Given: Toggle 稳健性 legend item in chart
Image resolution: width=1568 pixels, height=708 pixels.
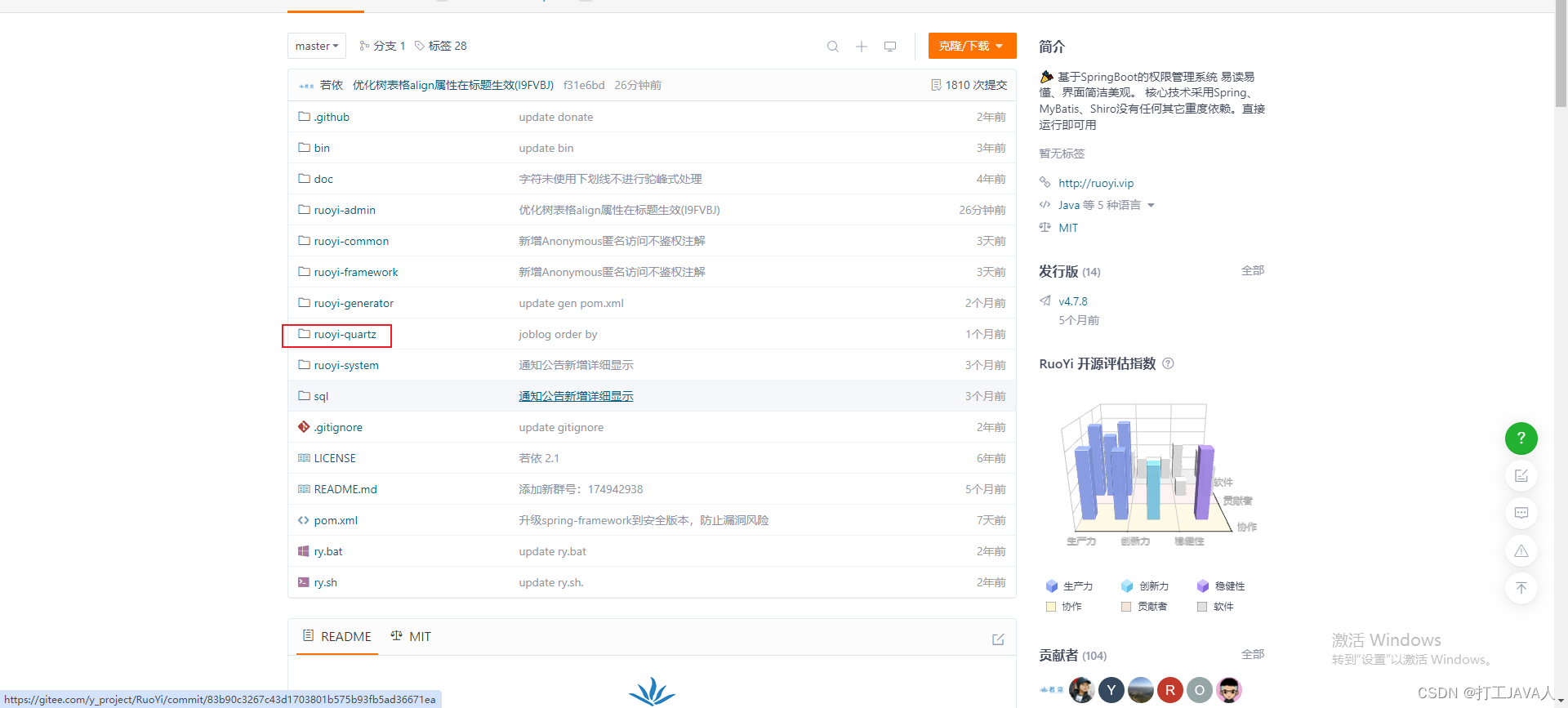Looking at the screenshot, I should pyautogui.click(x=1221, y=586).
